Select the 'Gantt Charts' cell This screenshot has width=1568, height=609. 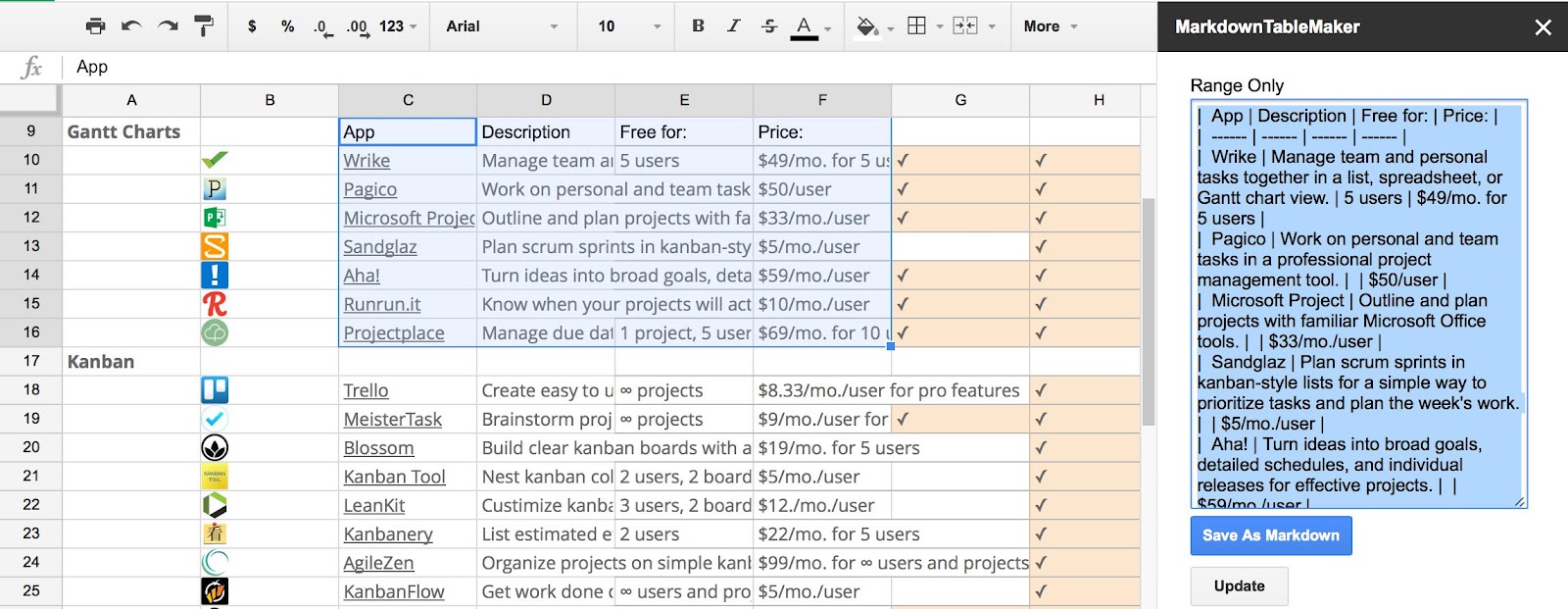tap(131, 131)
